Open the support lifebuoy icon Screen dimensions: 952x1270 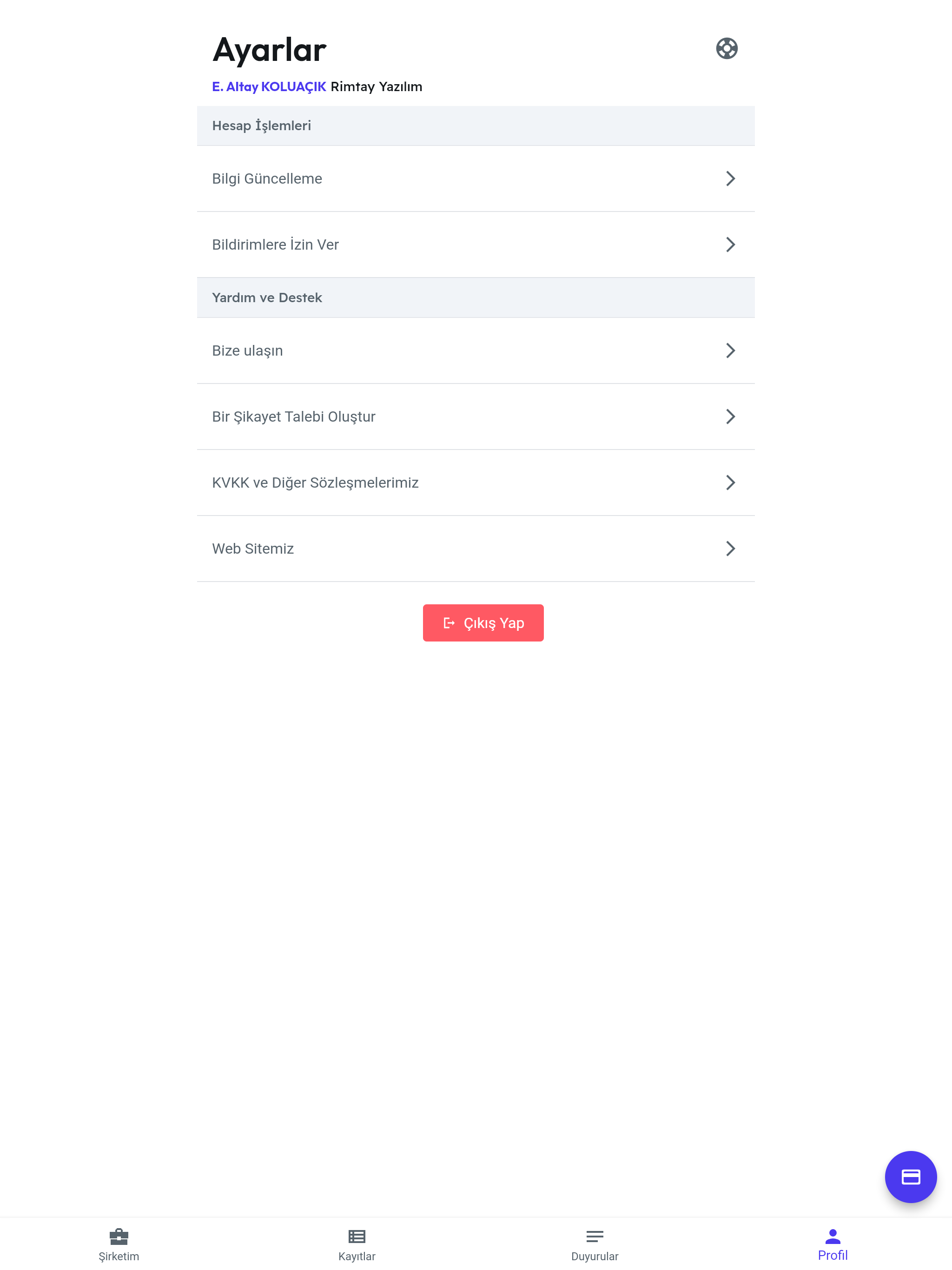click(x=727, y=48)
